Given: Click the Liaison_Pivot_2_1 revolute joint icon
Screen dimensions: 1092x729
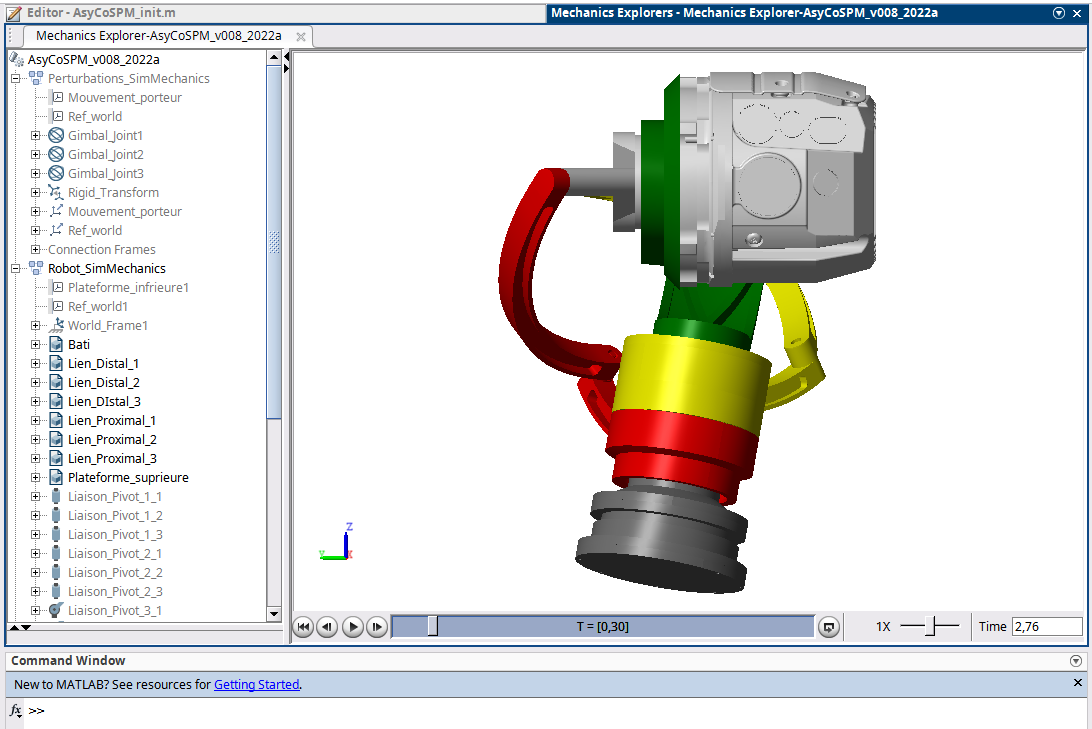Looking at the screenshot, I should pos(56,553).
